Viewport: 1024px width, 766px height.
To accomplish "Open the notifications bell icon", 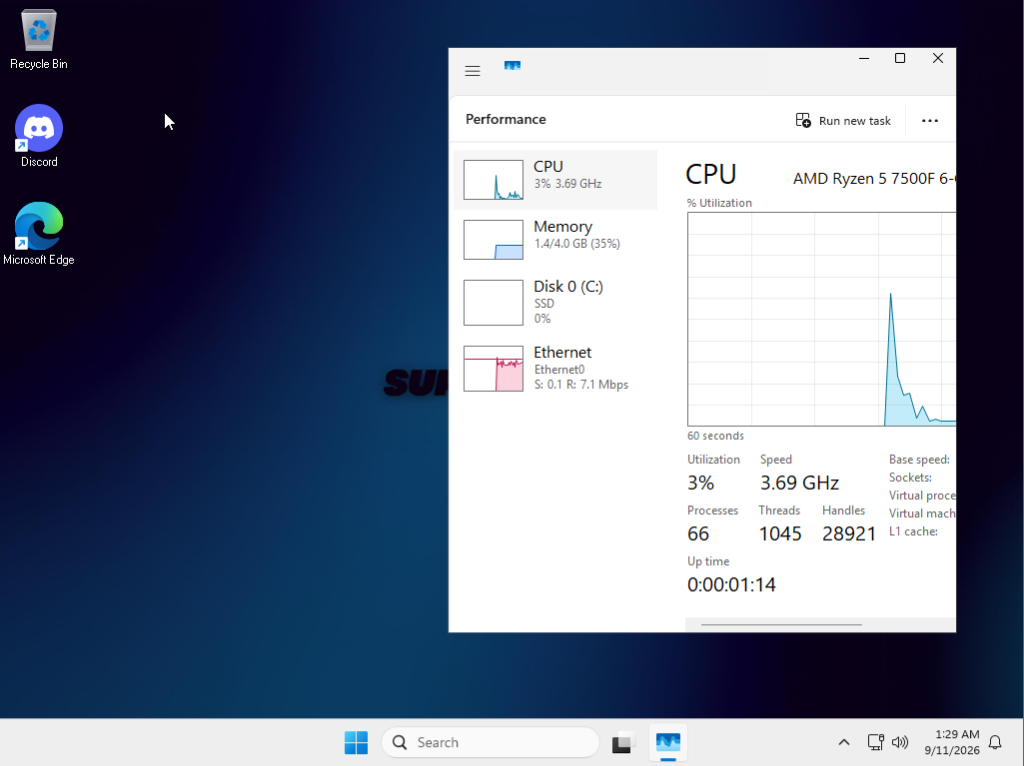I will [995, 742].
